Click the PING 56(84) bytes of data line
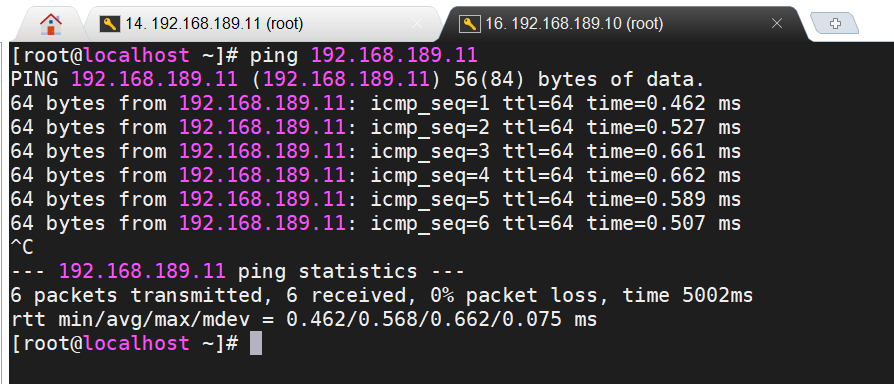Screen dimensions: 894x384 (357, 80)
